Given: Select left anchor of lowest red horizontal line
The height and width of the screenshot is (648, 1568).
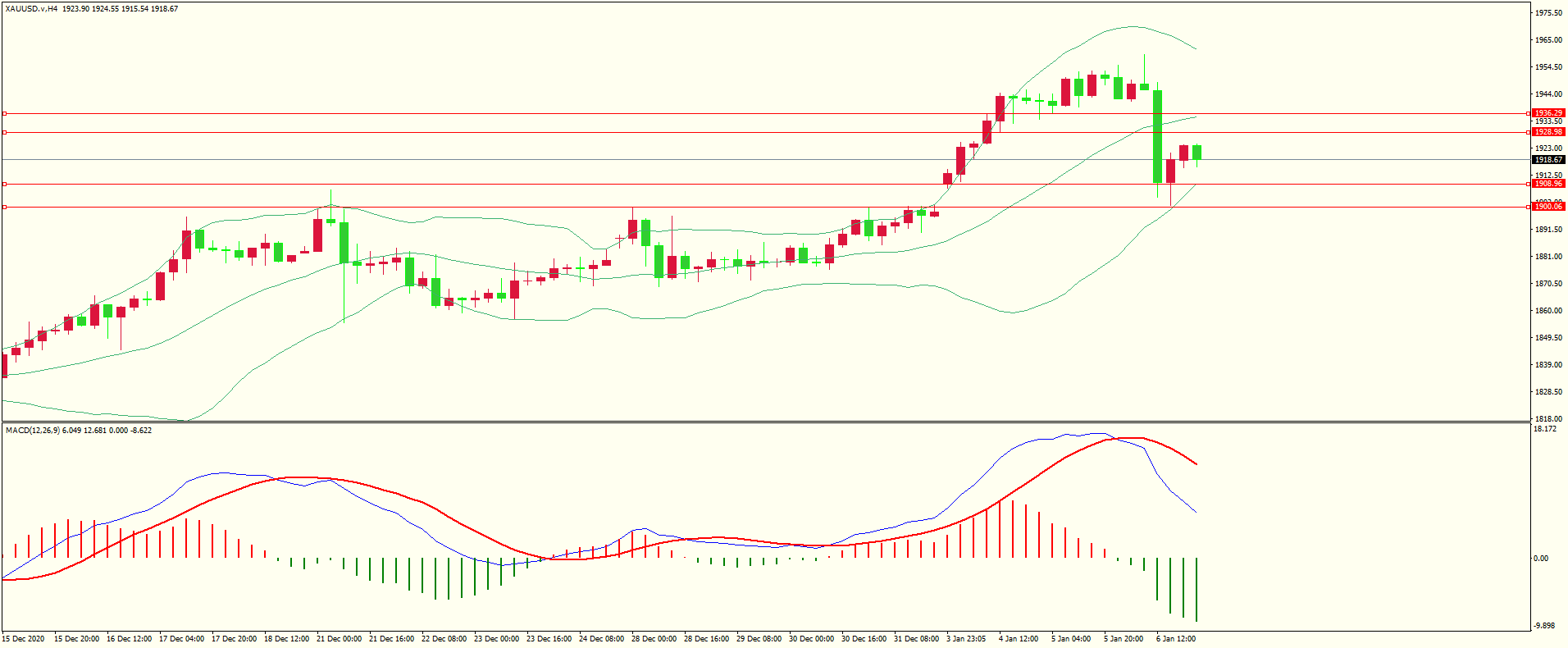Looking at the screenshot, I should pyautogui.click(x=4, y=208).
